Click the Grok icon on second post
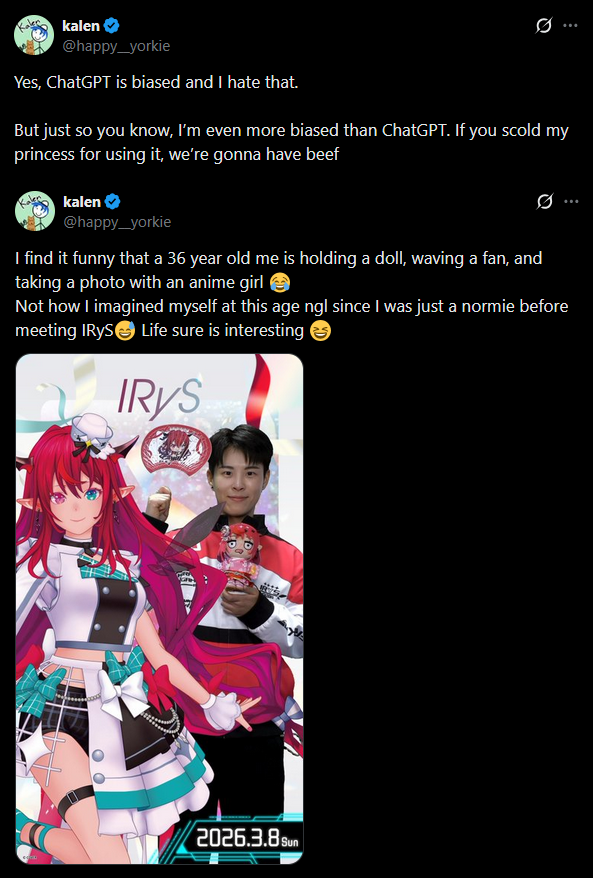 [544, 202]
